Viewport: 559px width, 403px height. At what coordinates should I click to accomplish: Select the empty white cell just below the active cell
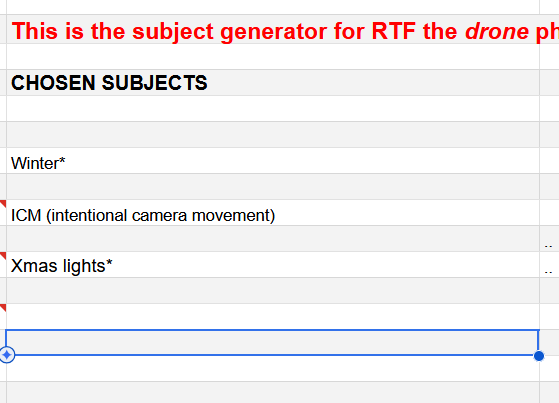[273, 369]
